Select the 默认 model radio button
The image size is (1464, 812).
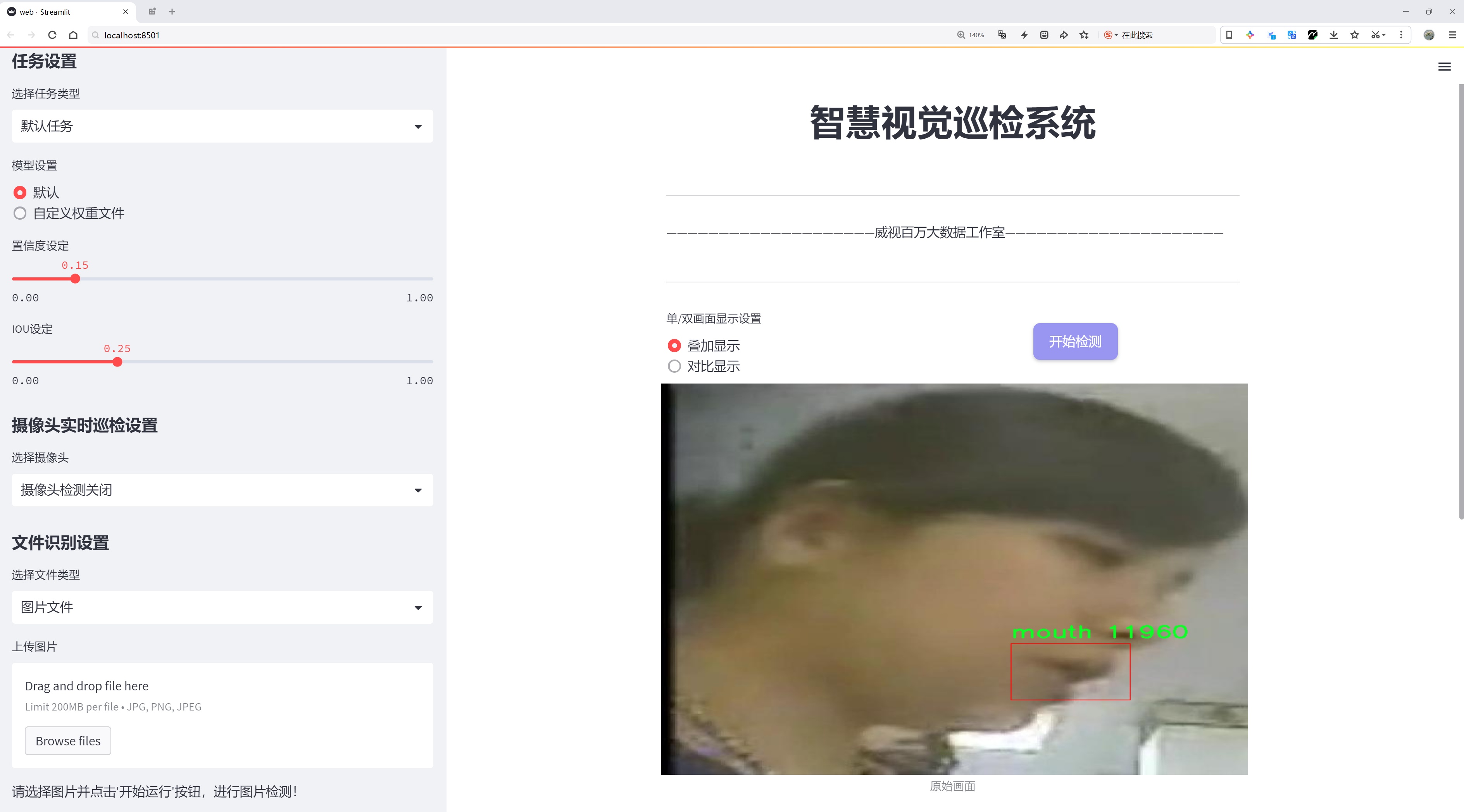(20, 193)
